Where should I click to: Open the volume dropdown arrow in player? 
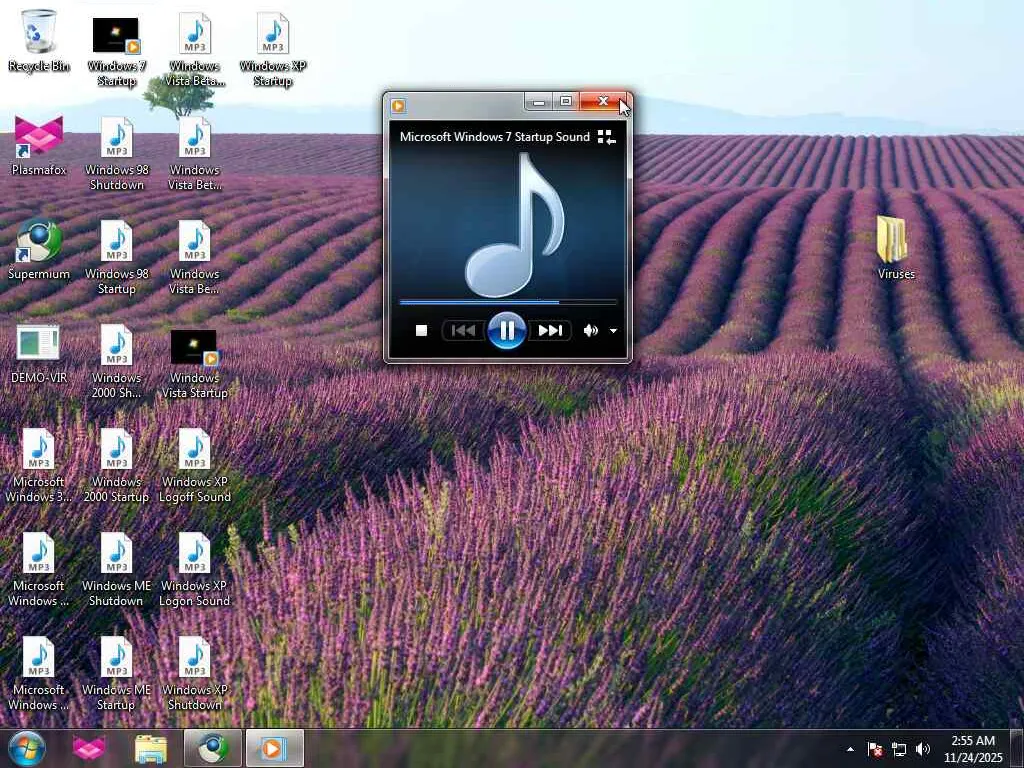[x=613, y=331]
